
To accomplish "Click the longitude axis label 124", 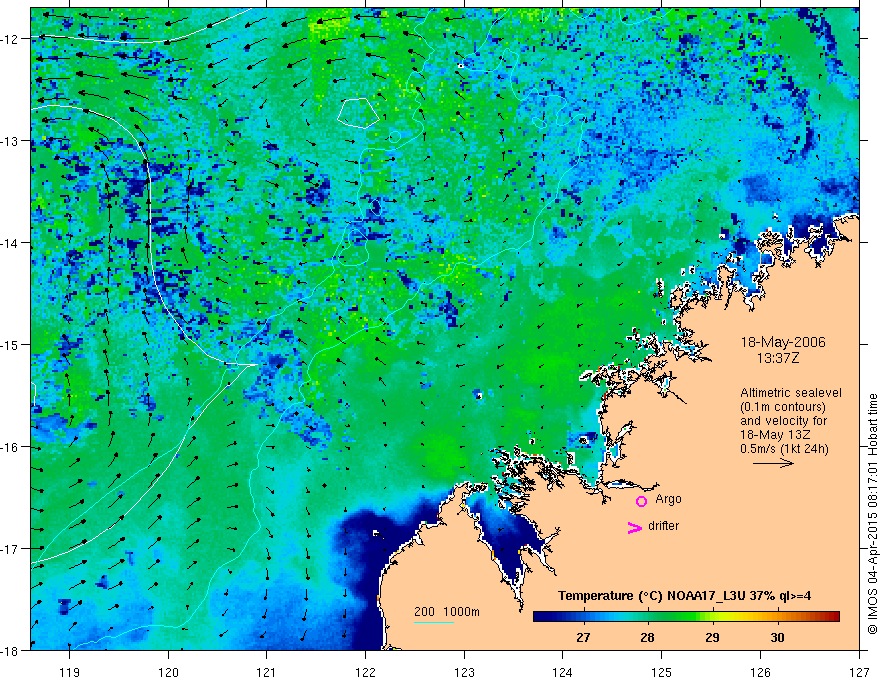I will pyautogui.click(x=563, y=672).
